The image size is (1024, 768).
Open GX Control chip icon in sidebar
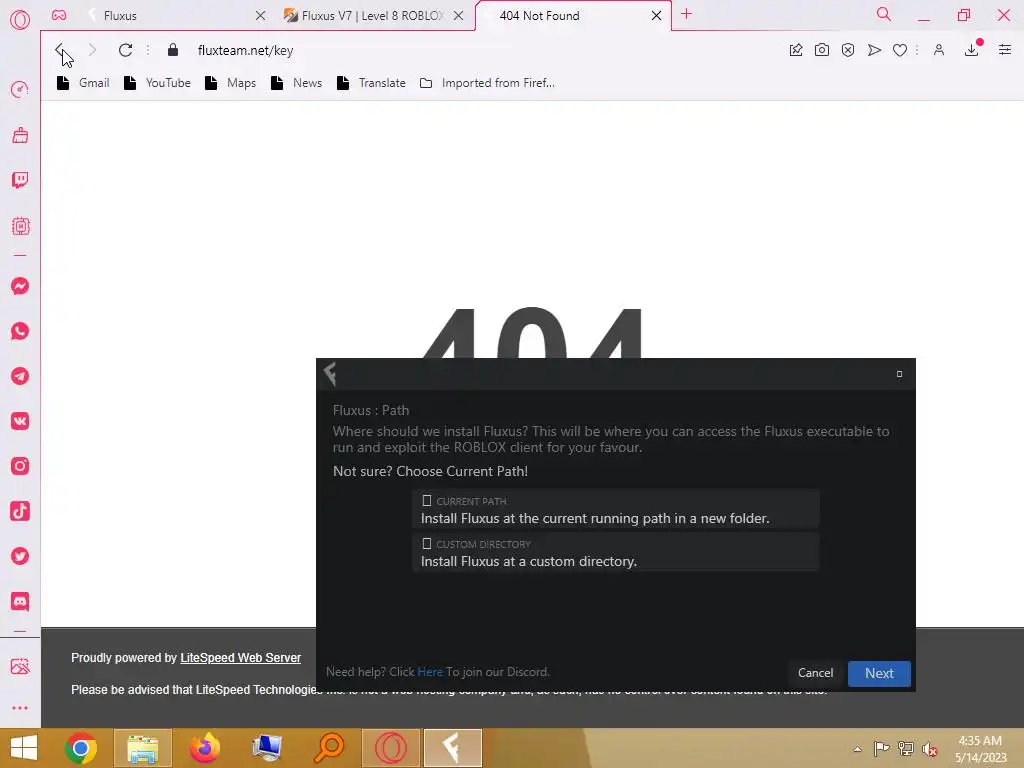point(20,226)
